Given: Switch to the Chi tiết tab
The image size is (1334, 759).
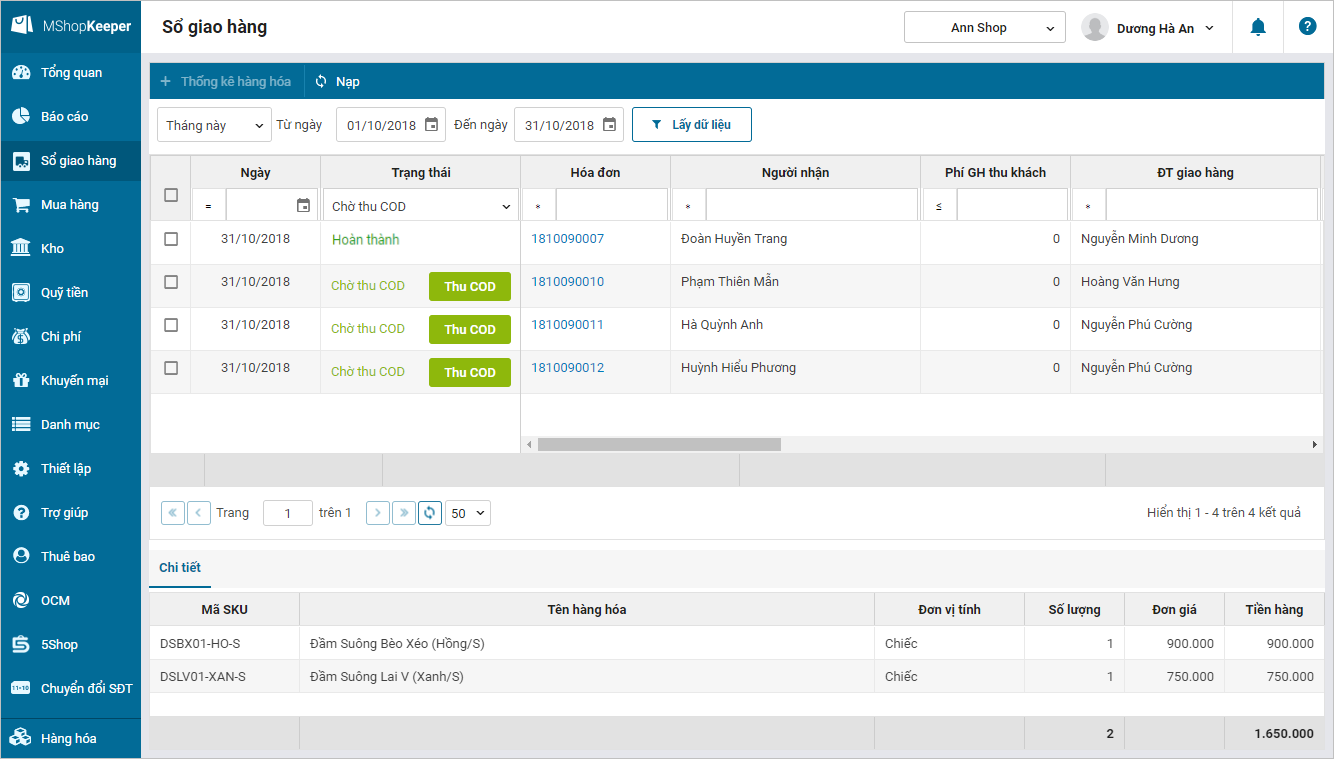Looking at the screenshot, I should [180, 568].
